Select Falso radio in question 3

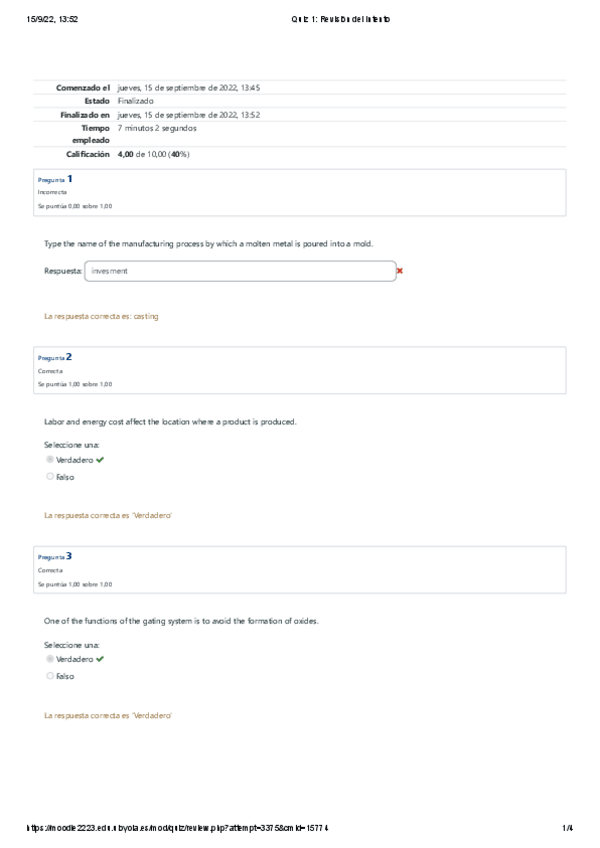click(x=50, y=676)
